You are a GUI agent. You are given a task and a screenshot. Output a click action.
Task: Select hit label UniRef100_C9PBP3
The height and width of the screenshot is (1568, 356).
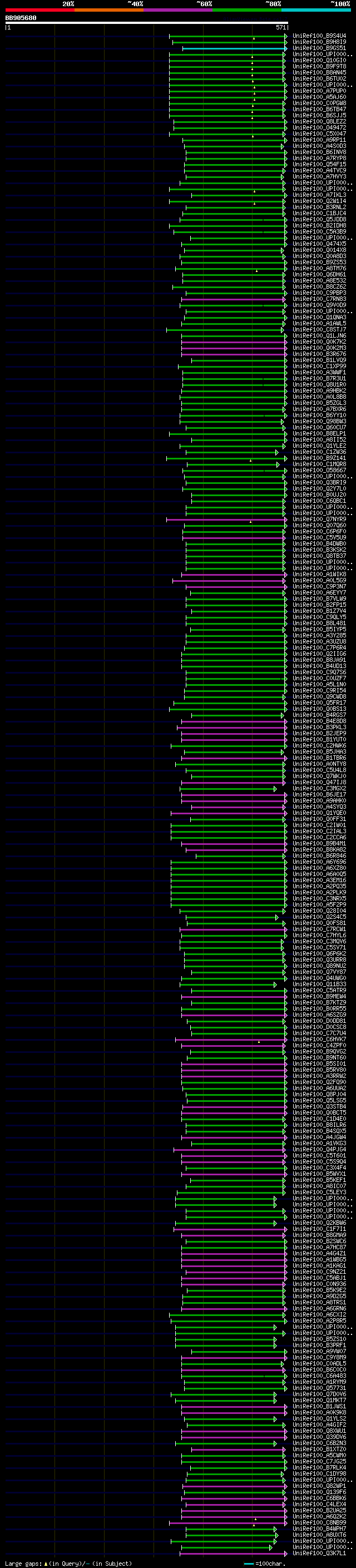point(319,293)
